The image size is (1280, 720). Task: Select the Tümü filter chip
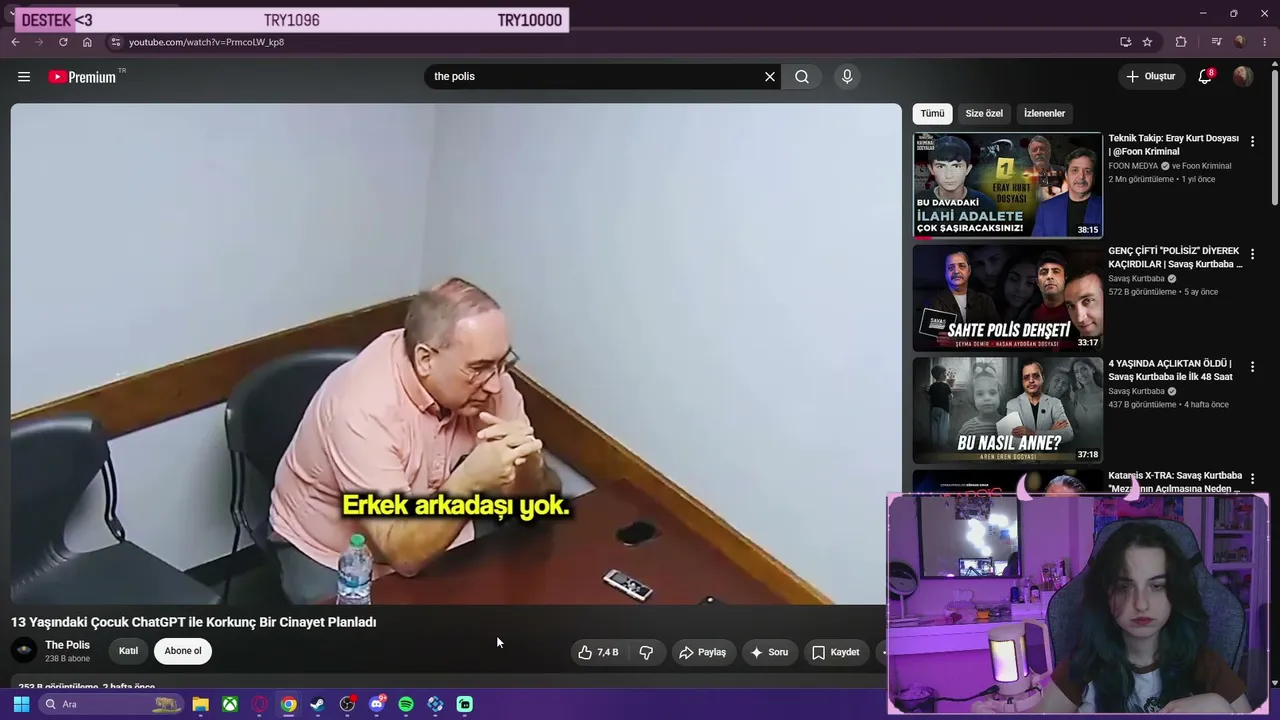932,114
